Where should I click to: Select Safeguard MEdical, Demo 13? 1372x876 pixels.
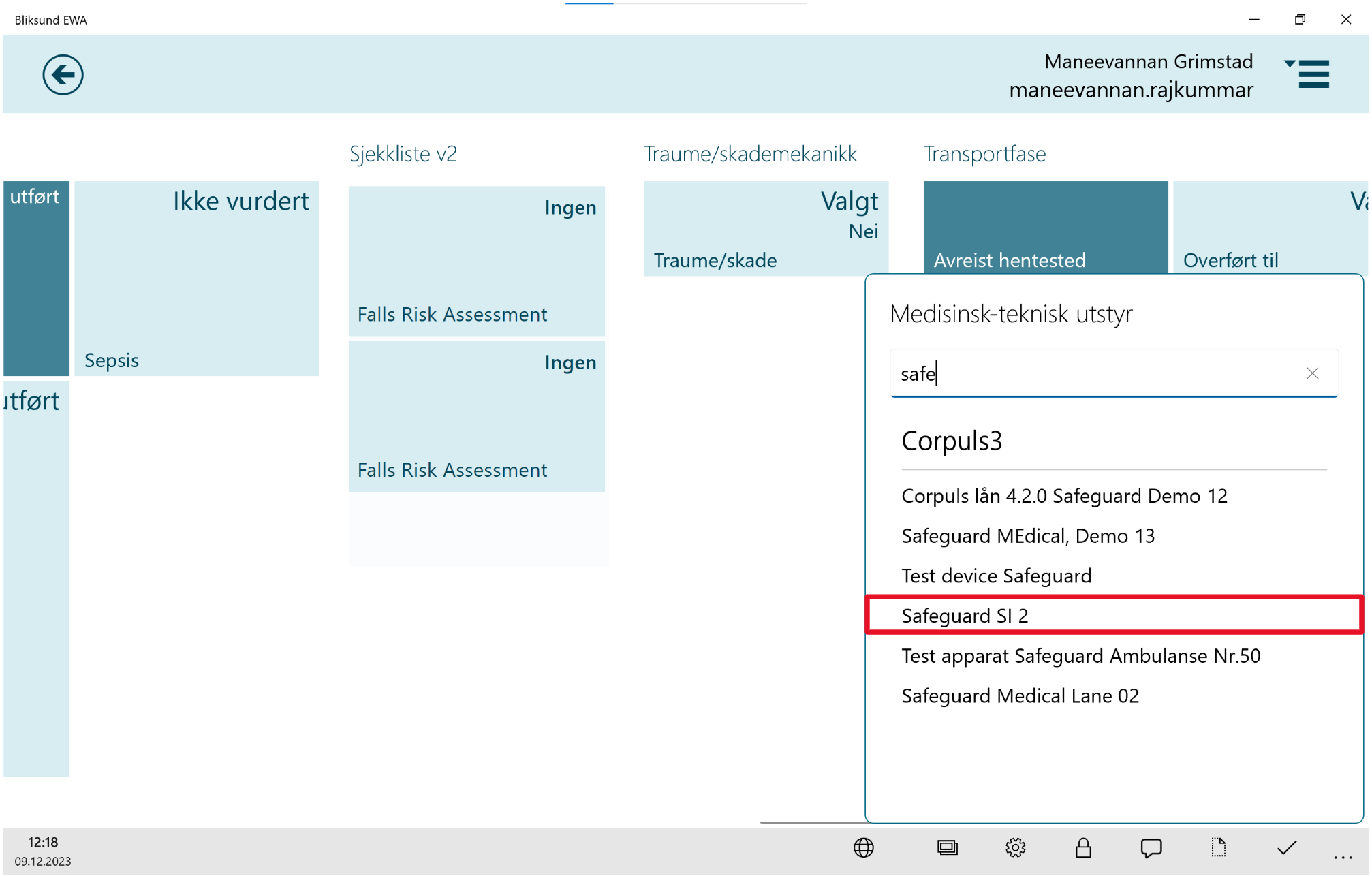coord(1114,536)
